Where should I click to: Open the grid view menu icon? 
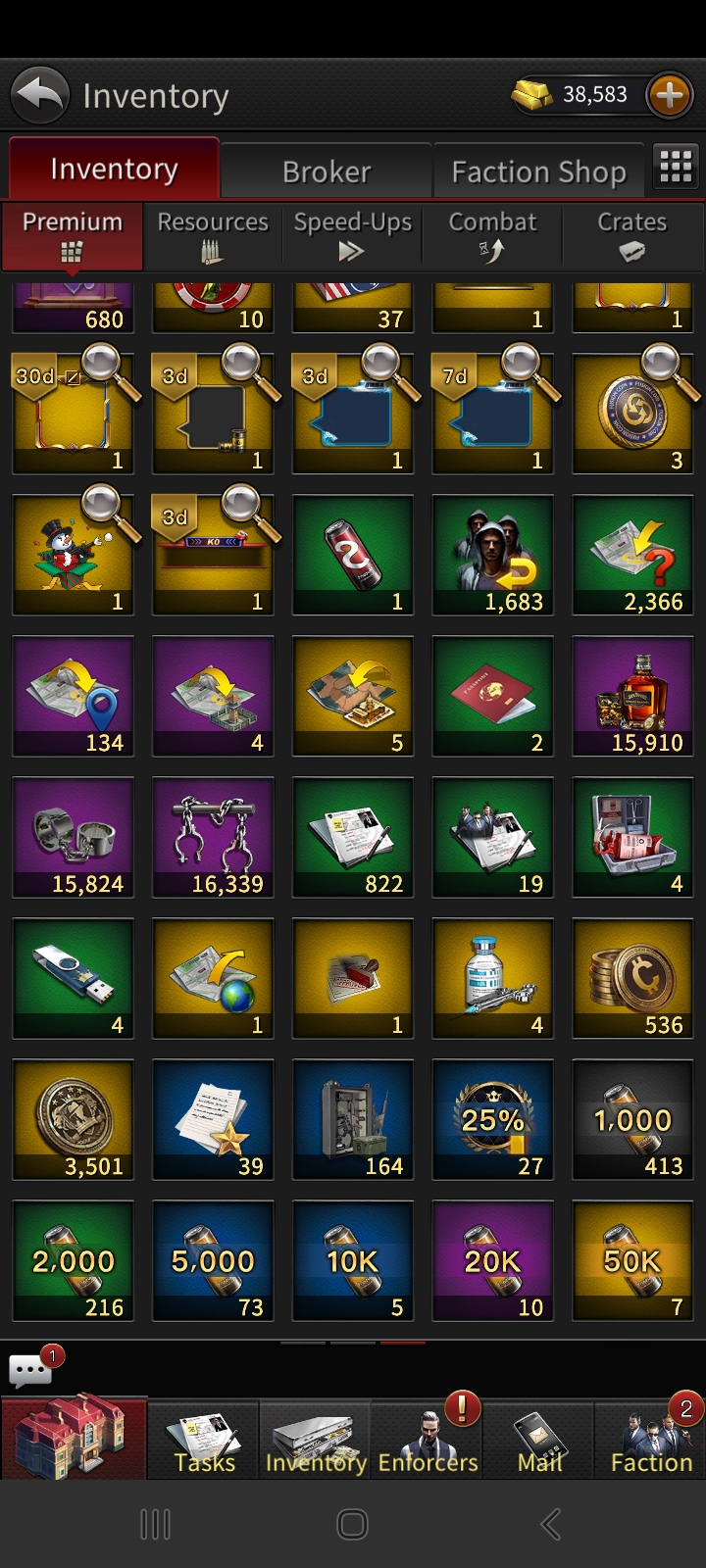pyautogui.click(x=676, y=168)
